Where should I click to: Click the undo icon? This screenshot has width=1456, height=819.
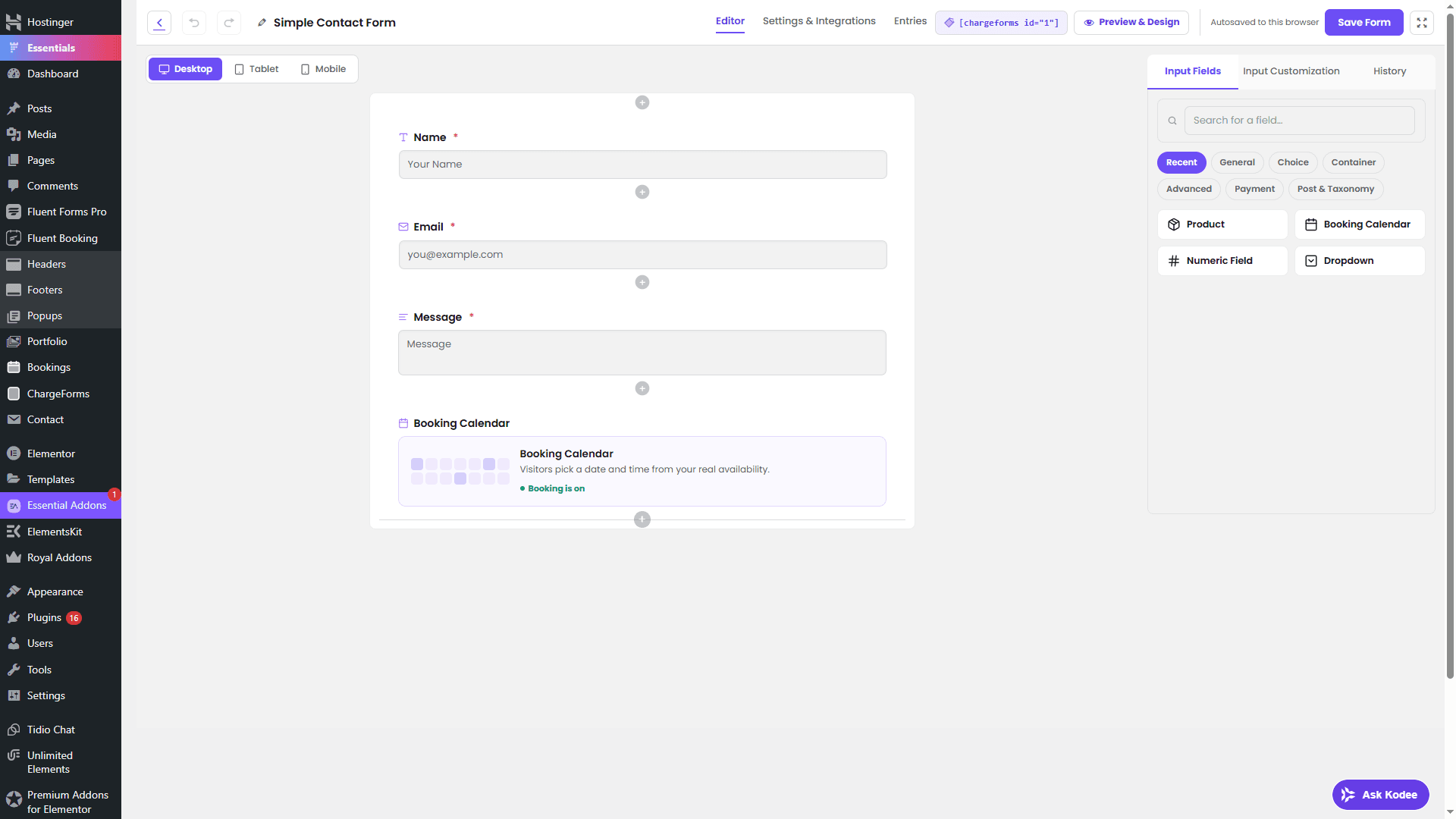194,23
